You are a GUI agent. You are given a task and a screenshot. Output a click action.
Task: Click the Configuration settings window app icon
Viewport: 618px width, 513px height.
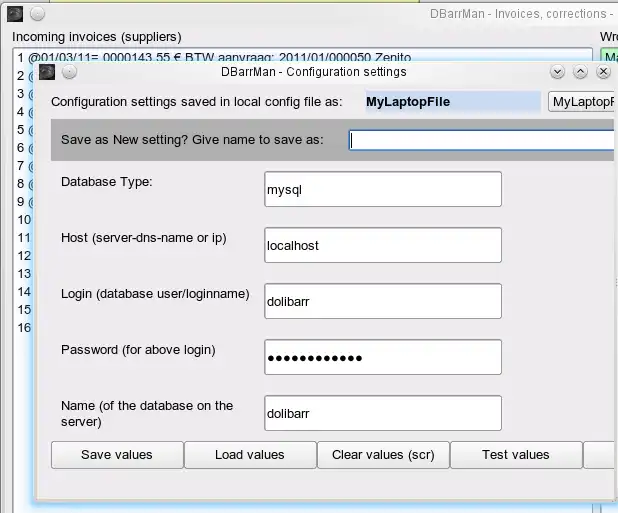click(x=47, y=72)
